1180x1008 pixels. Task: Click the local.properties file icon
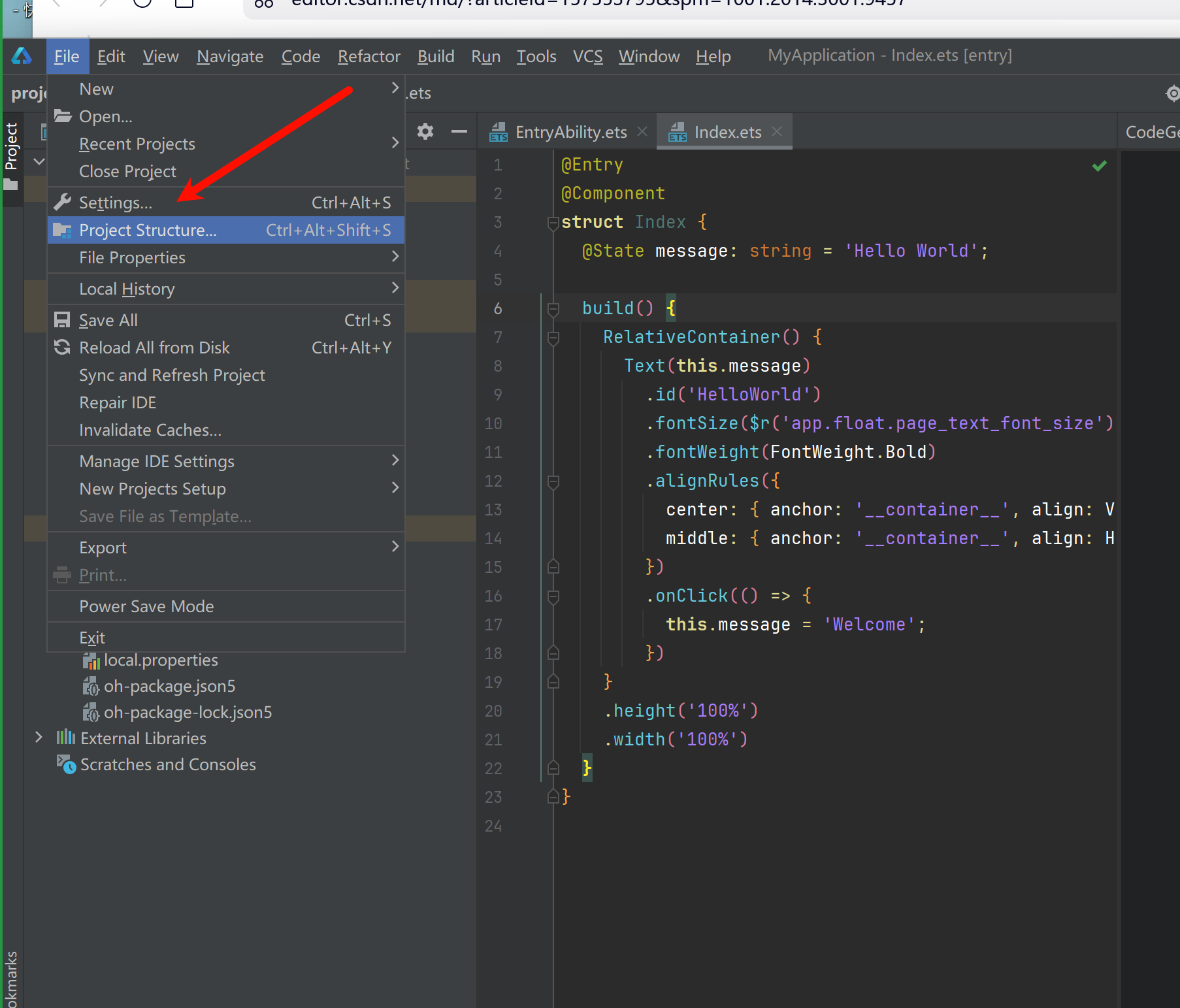click(x=91, y=660)
